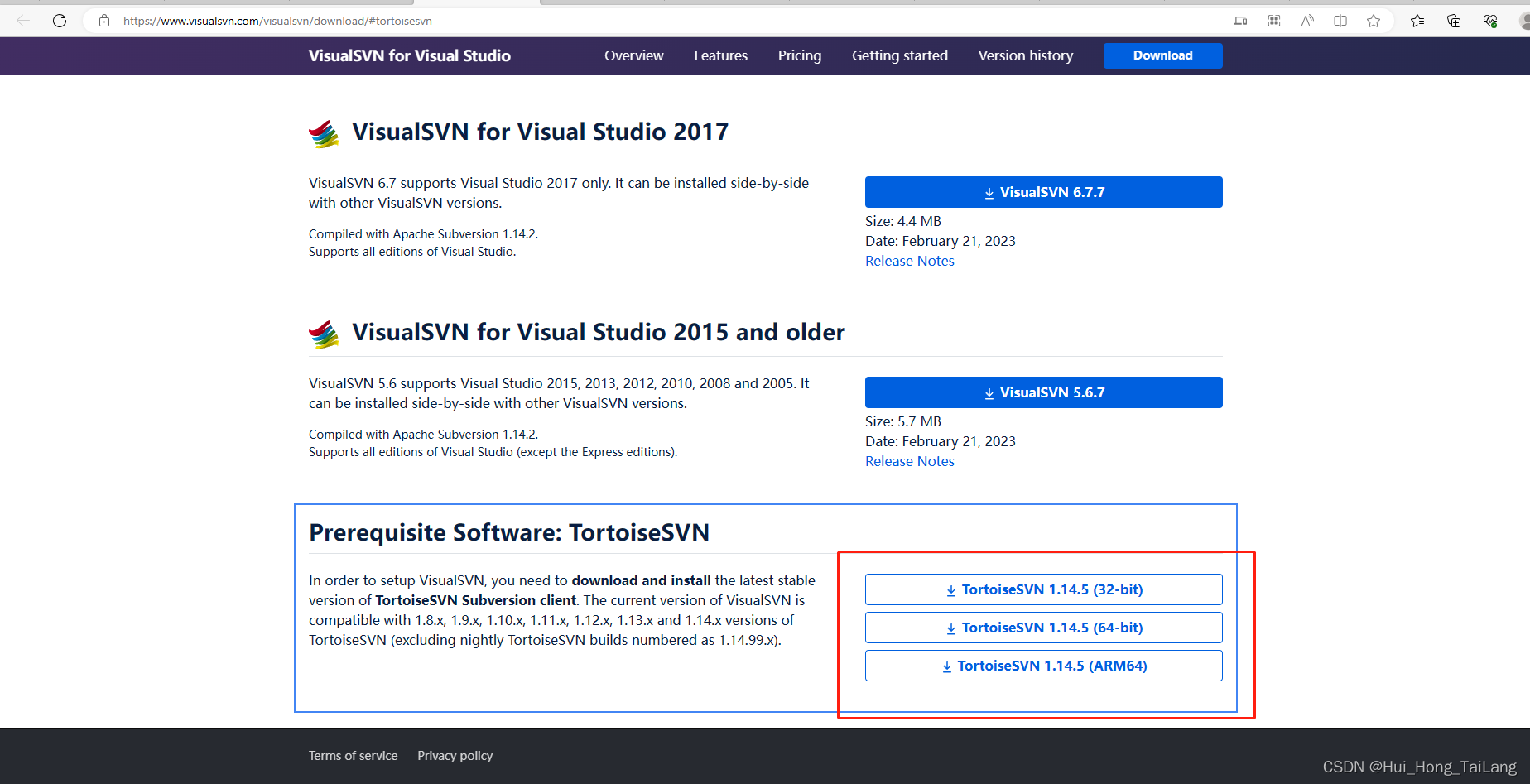Reload the page with refresh icon
The image size is (1530, 784).
tap(60, 21)
